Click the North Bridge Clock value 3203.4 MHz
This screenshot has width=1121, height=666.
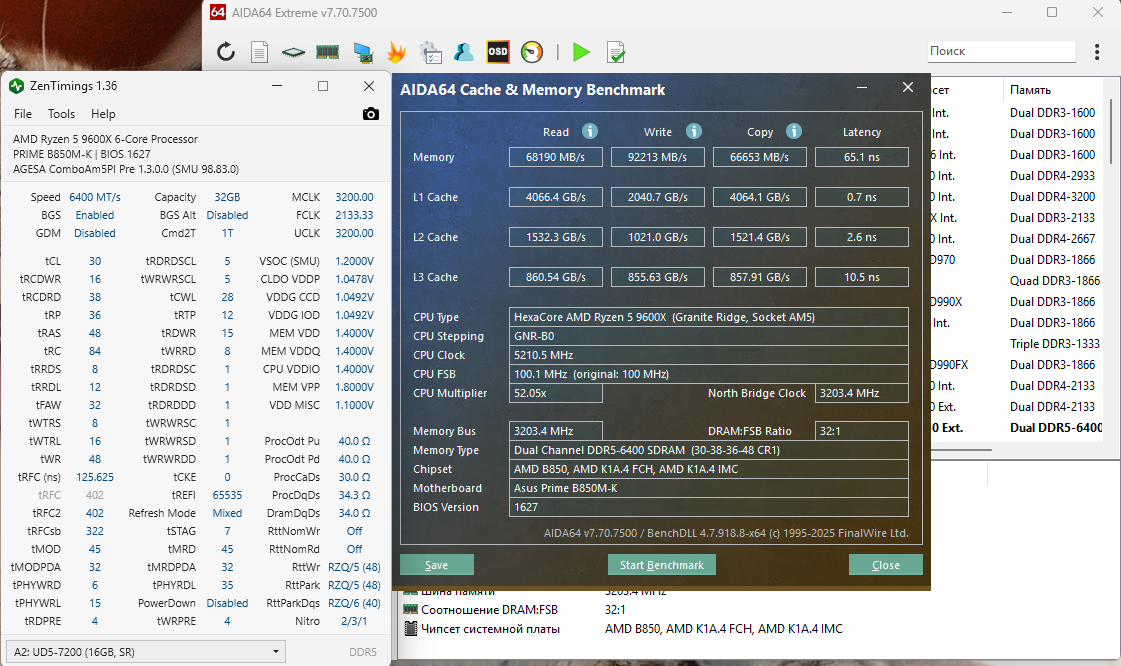point(861,393)
